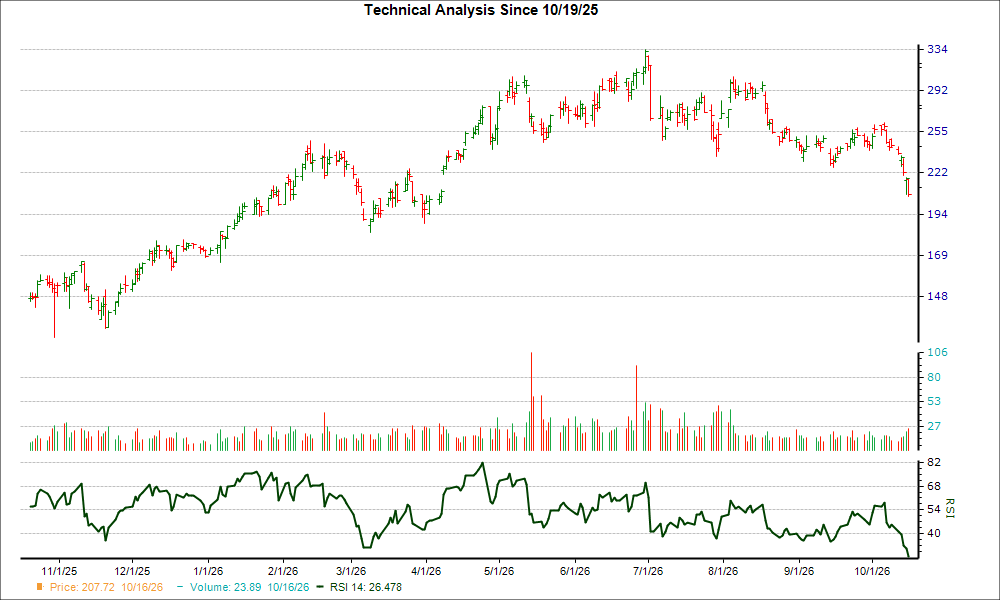The width and height of the screenshot is (1000, 600).
Task: Click the 8/1/26 date label
Action: tap(723, 571)
